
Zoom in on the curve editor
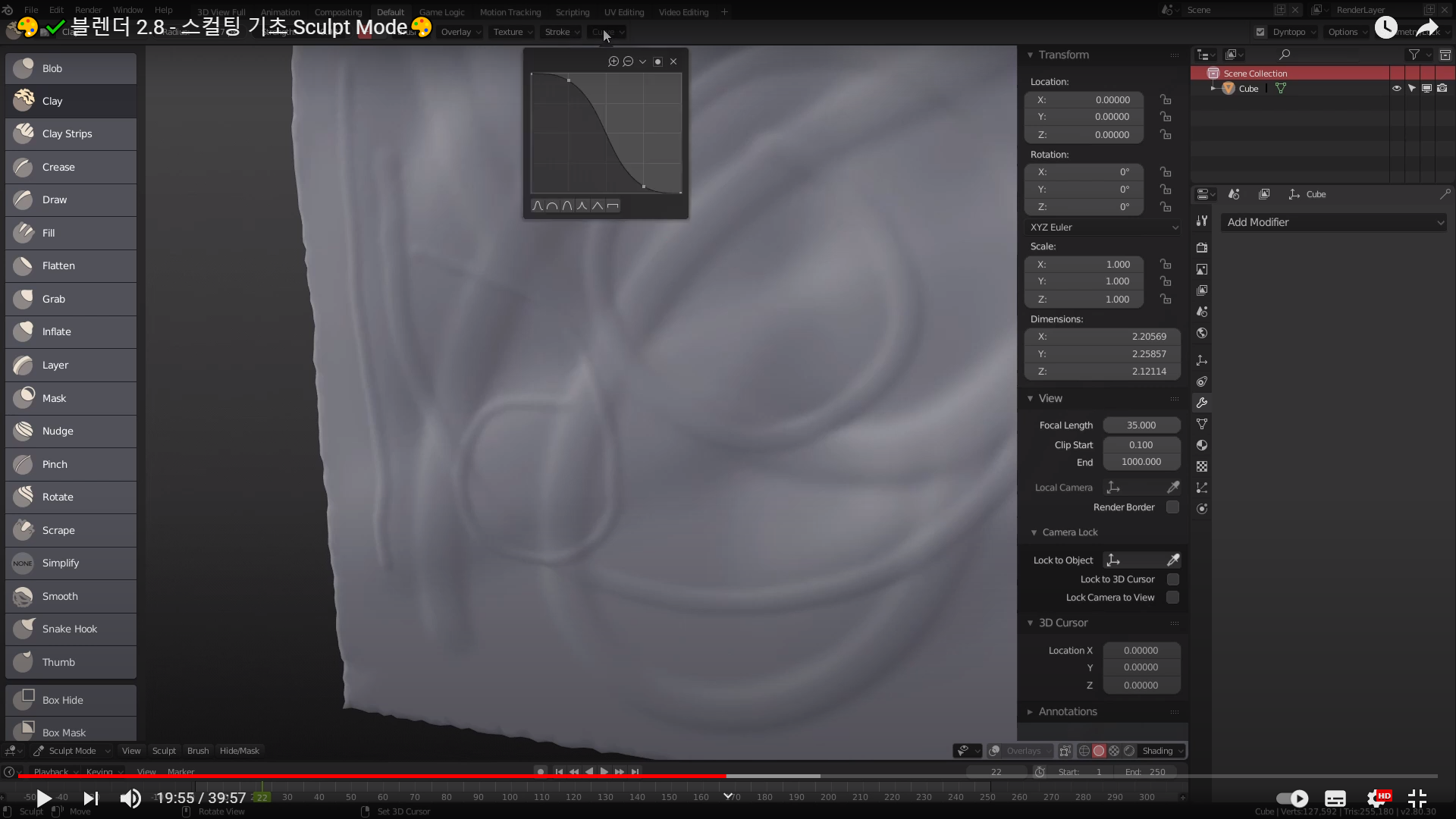point(613,61)
